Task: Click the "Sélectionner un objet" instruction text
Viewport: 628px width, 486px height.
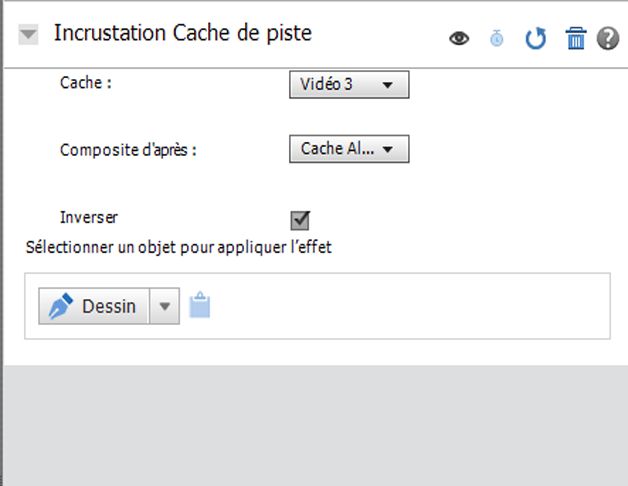Action: 178,247
